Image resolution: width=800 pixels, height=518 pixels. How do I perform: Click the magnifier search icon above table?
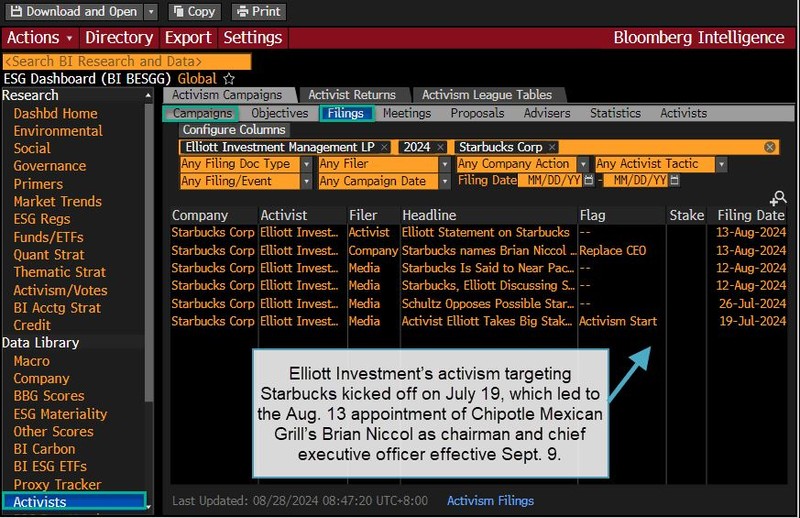click(x=778, y=198)
